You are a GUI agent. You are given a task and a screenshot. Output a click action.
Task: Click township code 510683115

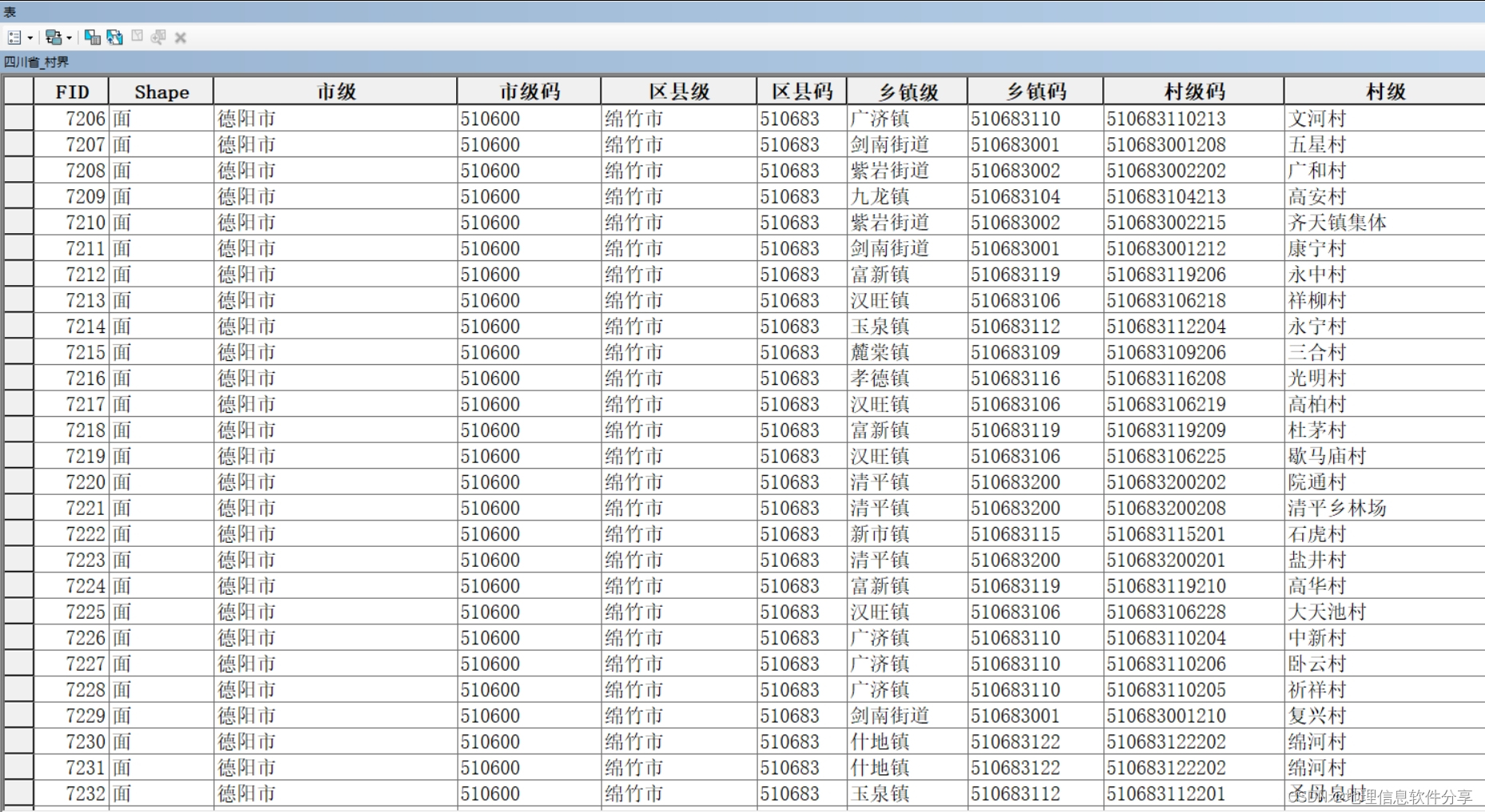click(1015, 533)
